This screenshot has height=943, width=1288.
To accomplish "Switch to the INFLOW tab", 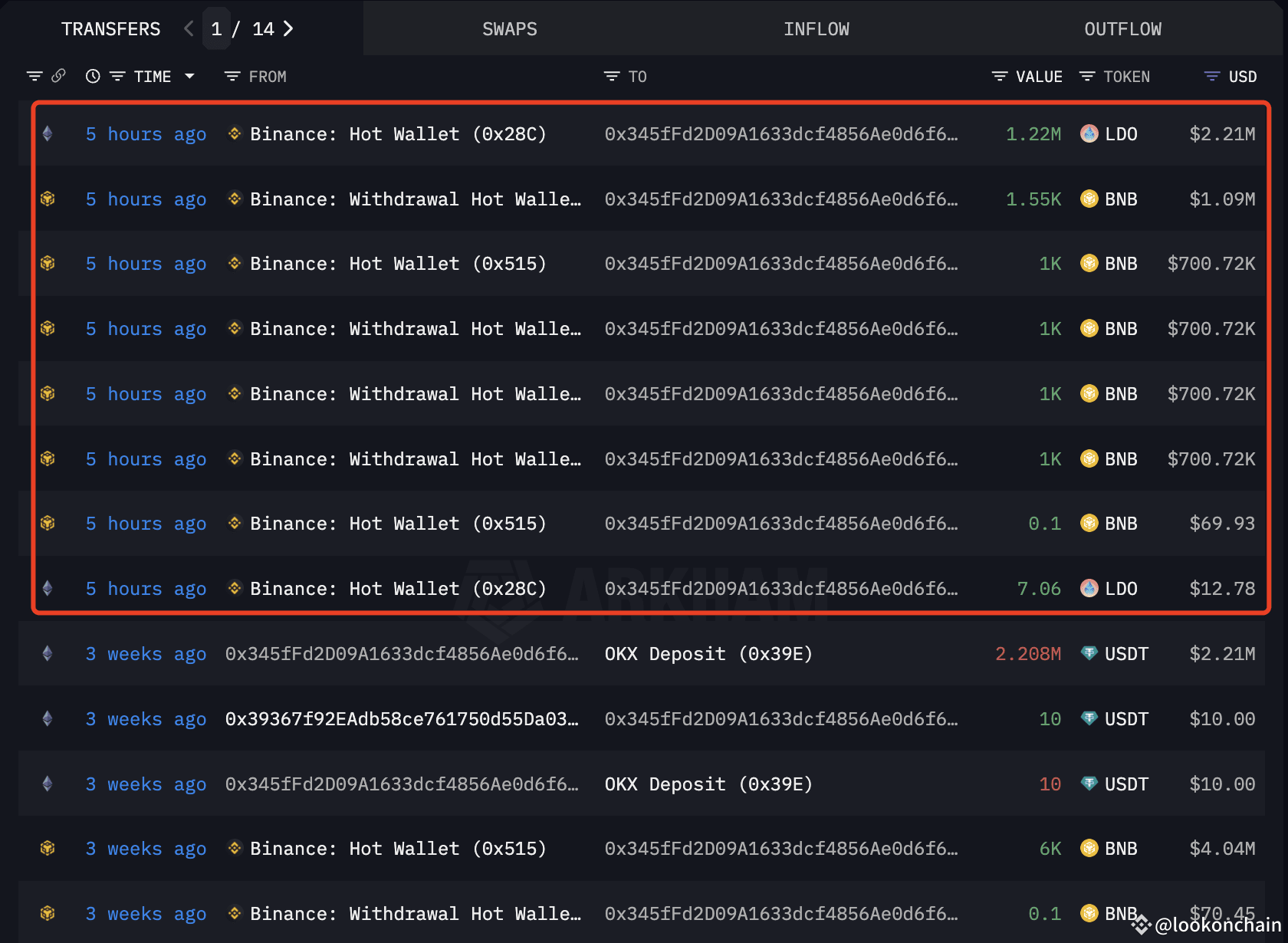I will [x=816, y=29].
